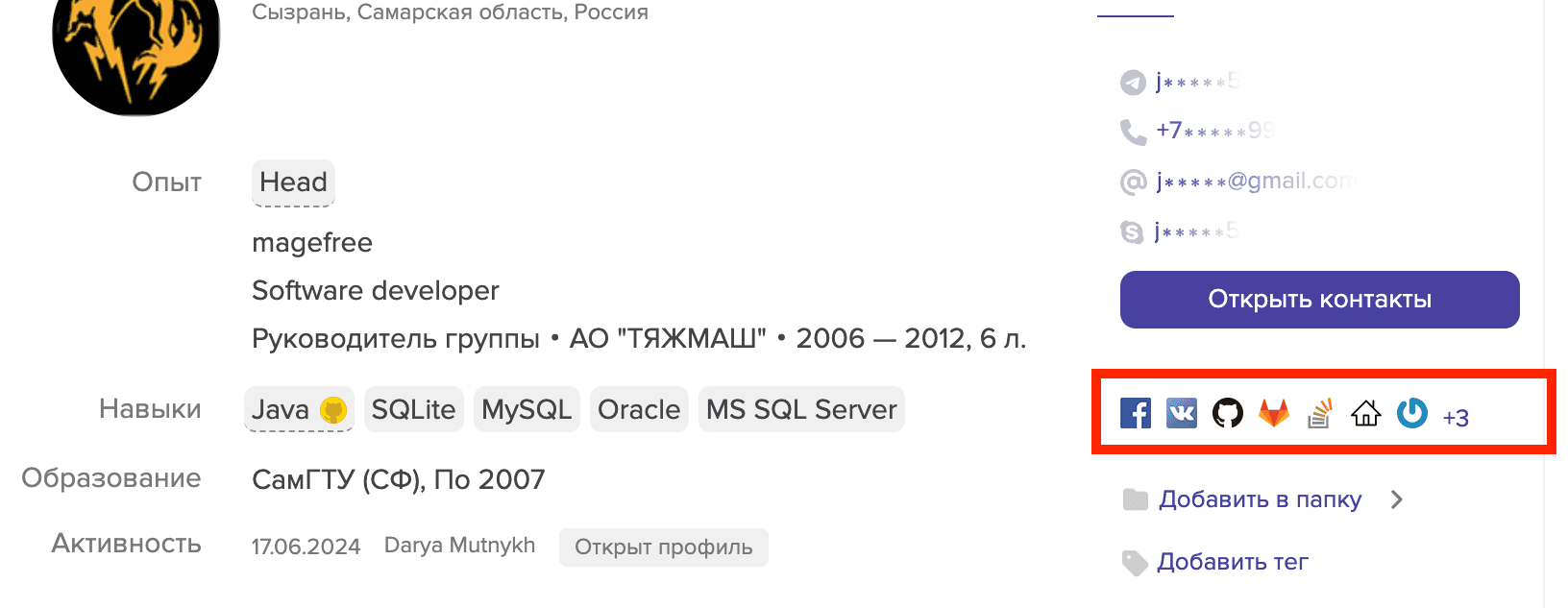Click the Telegram contact icon

(x=1134, y=83)
